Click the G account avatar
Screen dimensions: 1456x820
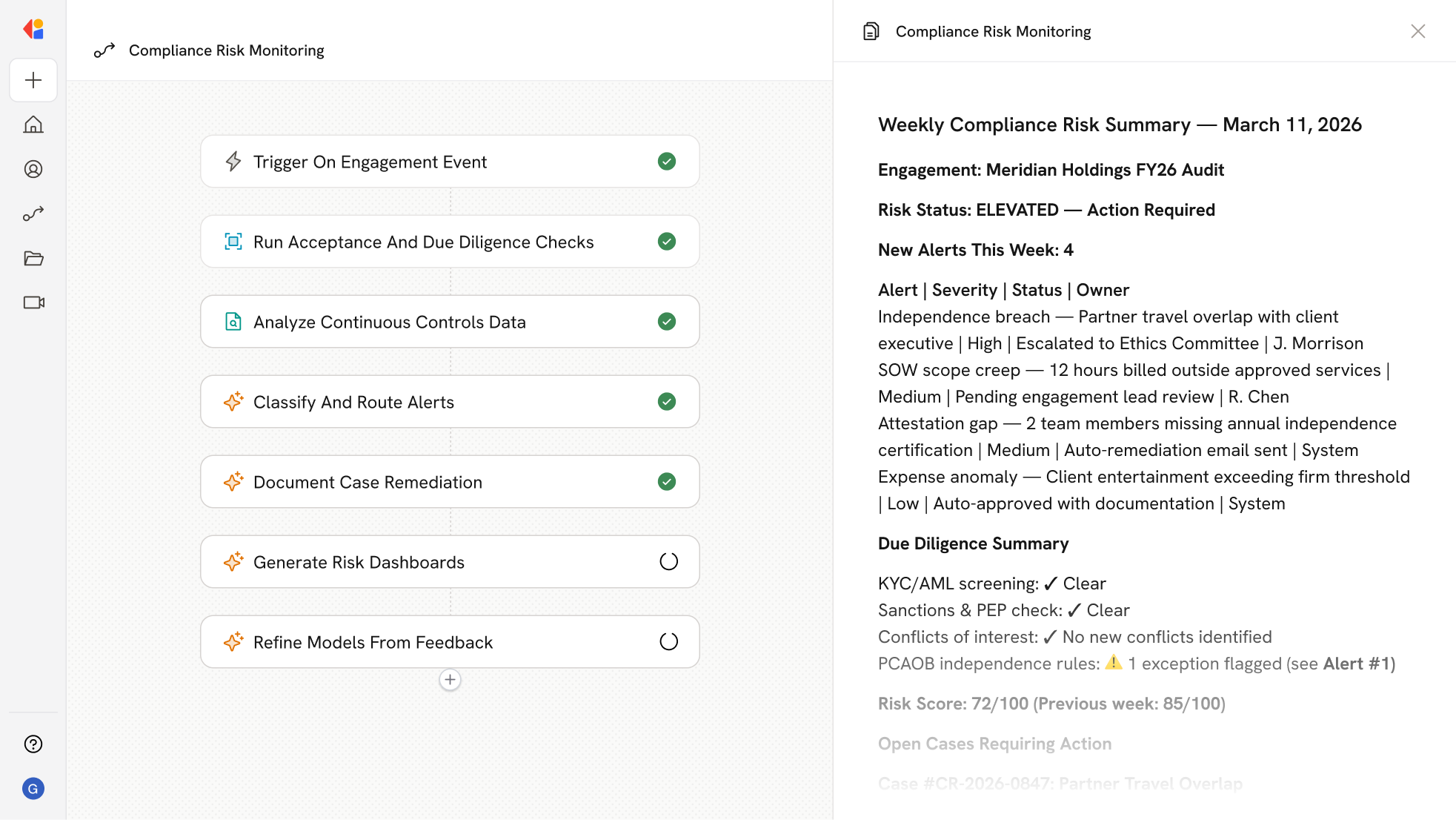(x=33, y=788)
